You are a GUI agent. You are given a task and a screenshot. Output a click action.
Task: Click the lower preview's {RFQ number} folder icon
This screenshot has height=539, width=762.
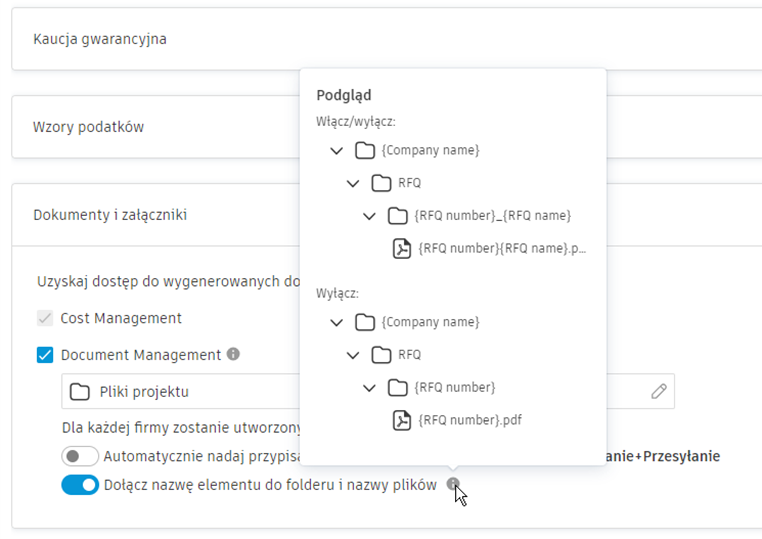click(x=397, y=387)
